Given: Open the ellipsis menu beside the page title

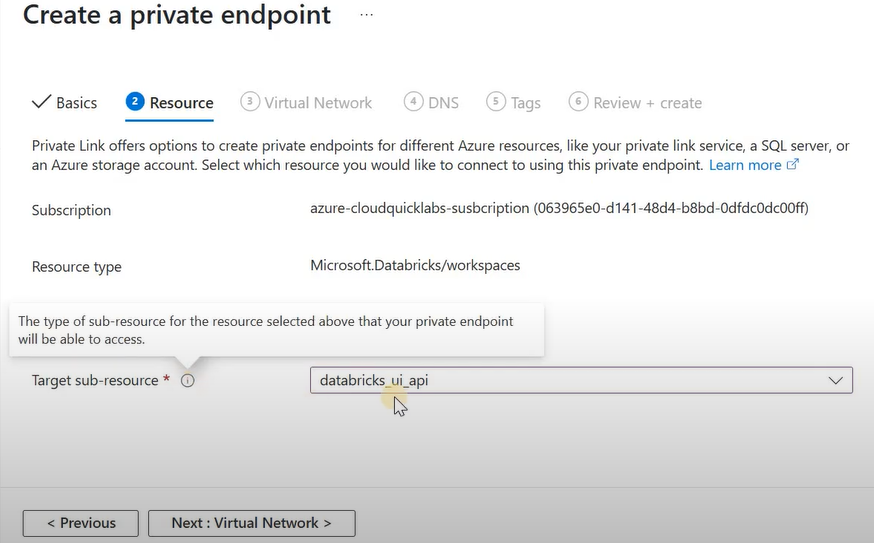Looking at the screenshot, I should pyautogui.click(x=367, y=16).
